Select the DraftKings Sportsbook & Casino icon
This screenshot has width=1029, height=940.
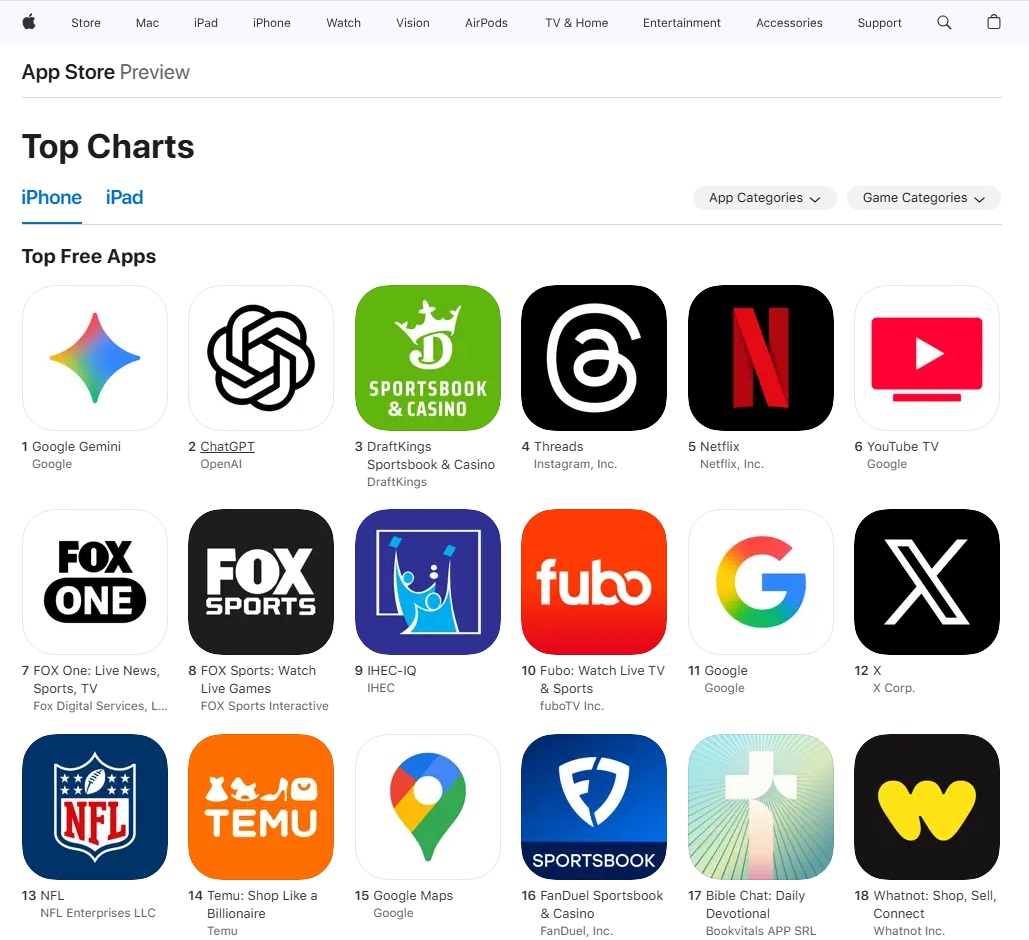(x=428, y=358)
